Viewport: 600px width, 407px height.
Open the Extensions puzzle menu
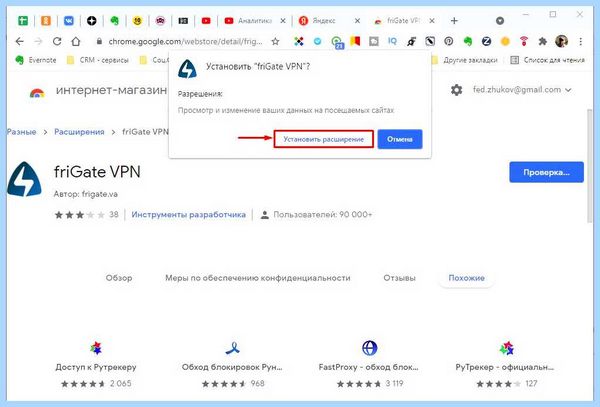[543, 41]
